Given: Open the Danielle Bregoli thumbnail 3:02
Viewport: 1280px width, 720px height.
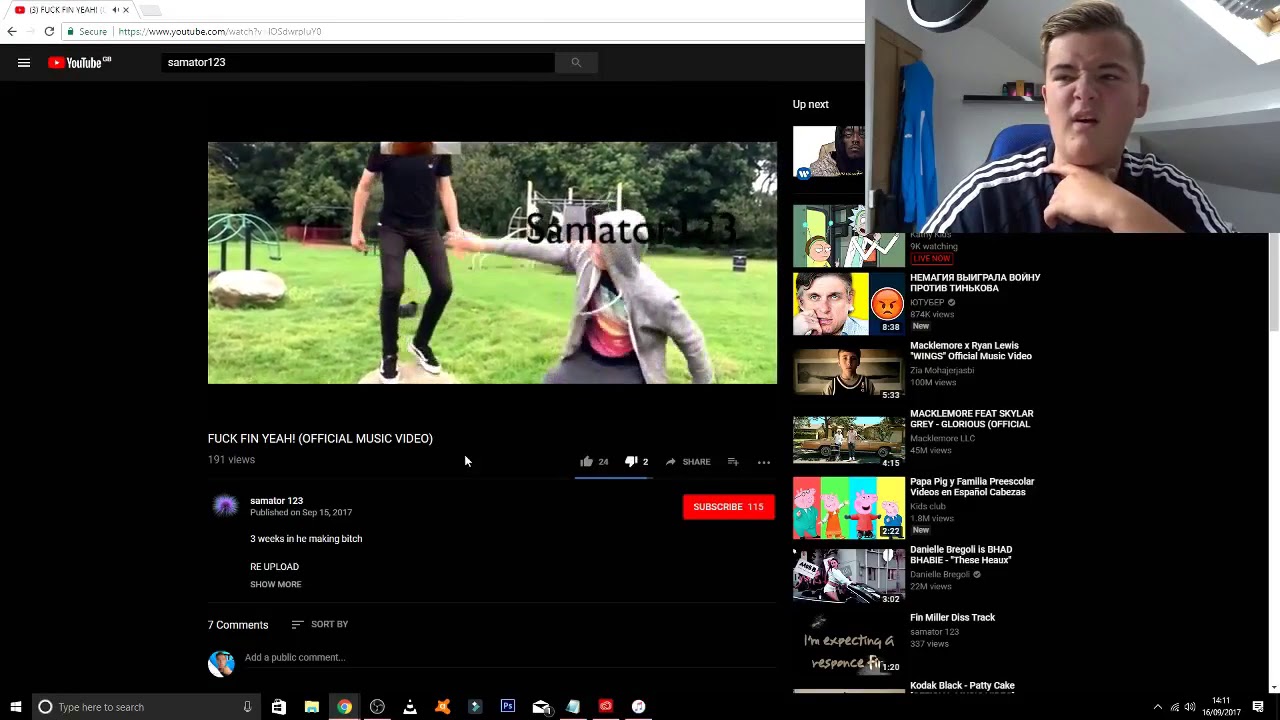Looking at the screenshot, I should coord(849,576).
